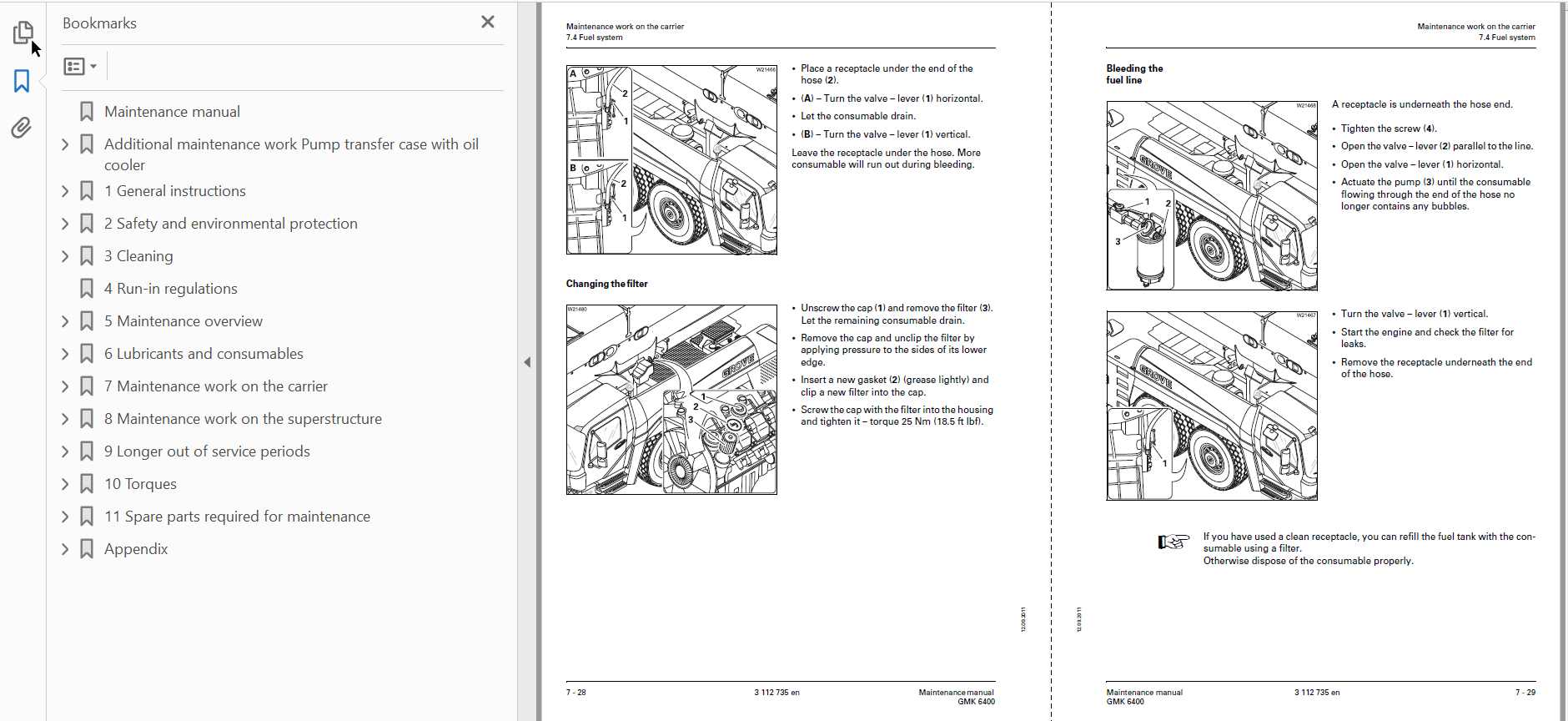Viewport: 1568px width, 721px height.
Task: Click bookmark icon beside '5 Maintenance overview'
Action: (87, 321)
